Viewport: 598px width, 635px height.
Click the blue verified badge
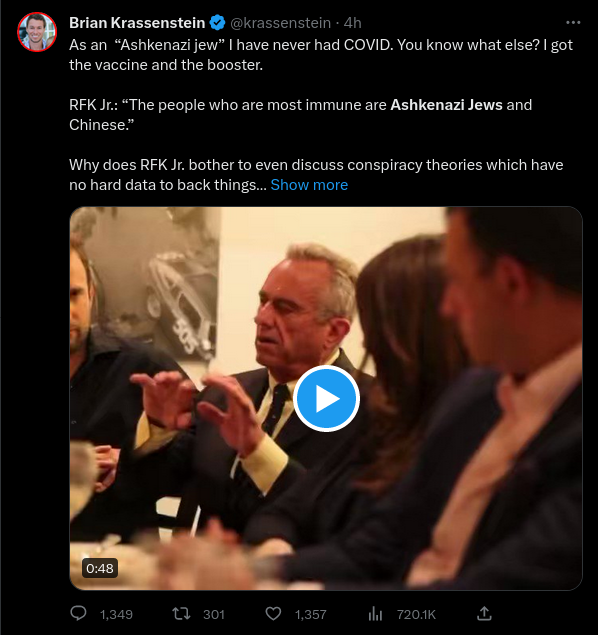(217, 23)
